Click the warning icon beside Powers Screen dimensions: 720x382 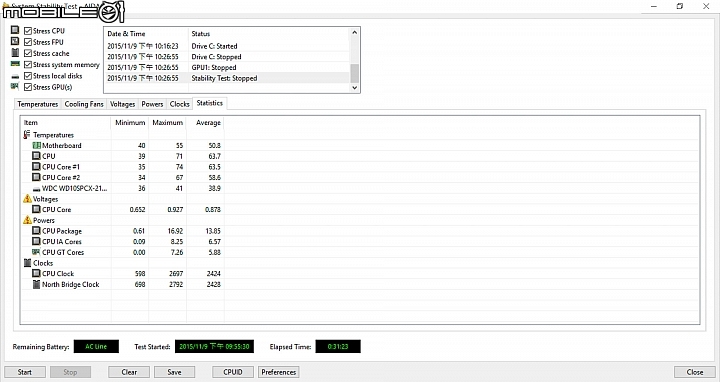pos(27,220)
